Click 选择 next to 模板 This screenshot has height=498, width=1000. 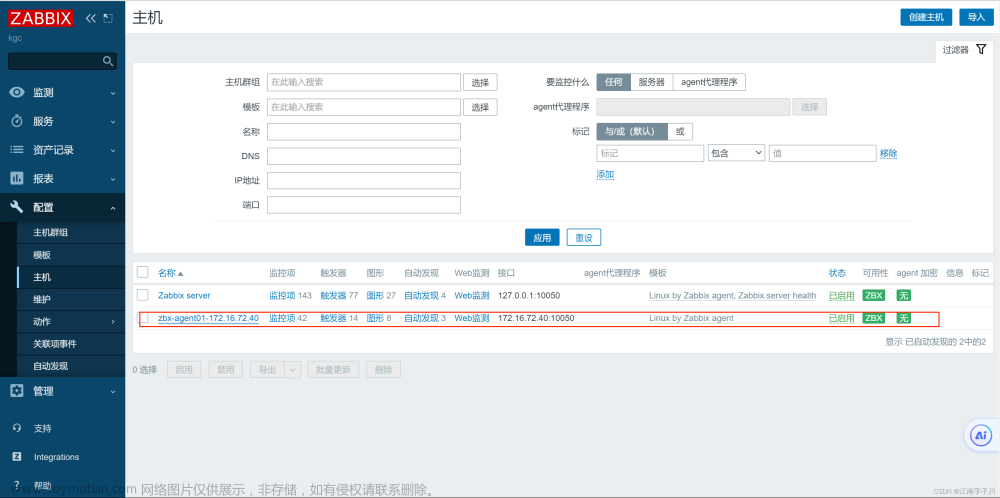point(480,107)
